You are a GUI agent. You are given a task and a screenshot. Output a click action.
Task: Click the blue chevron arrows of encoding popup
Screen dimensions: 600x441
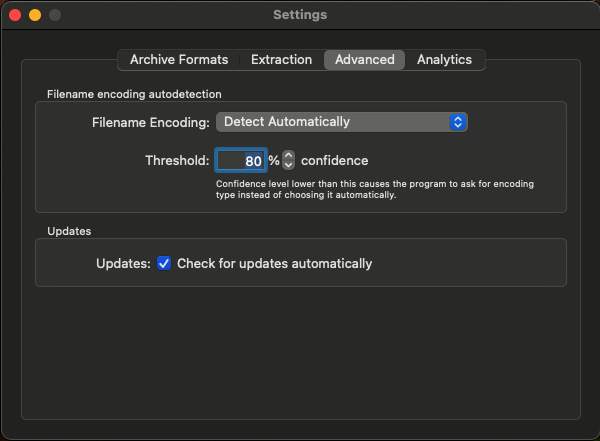pos(458,122)
